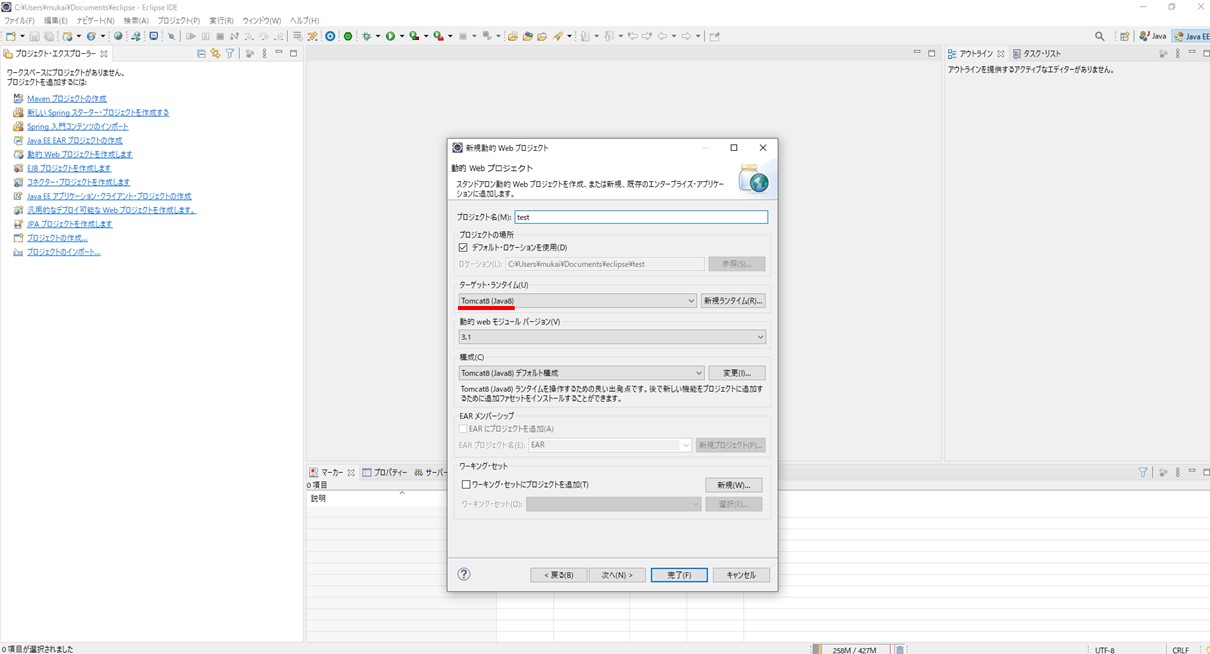Image resolution: width=1210 pixels, height=654 pixels.
Task: Click the Debug bug icon in the toolbar
Action: [367, 36]
